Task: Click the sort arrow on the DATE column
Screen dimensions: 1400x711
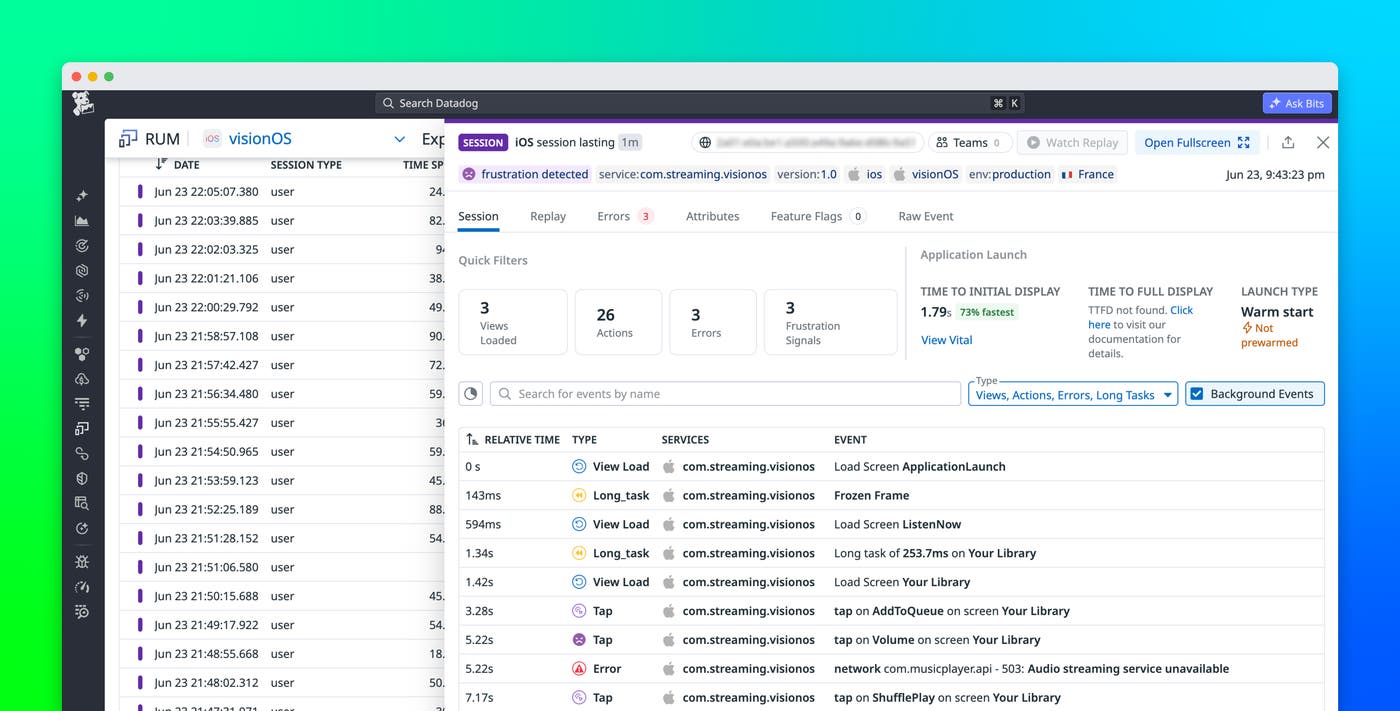Action: [x=161, y=164]
